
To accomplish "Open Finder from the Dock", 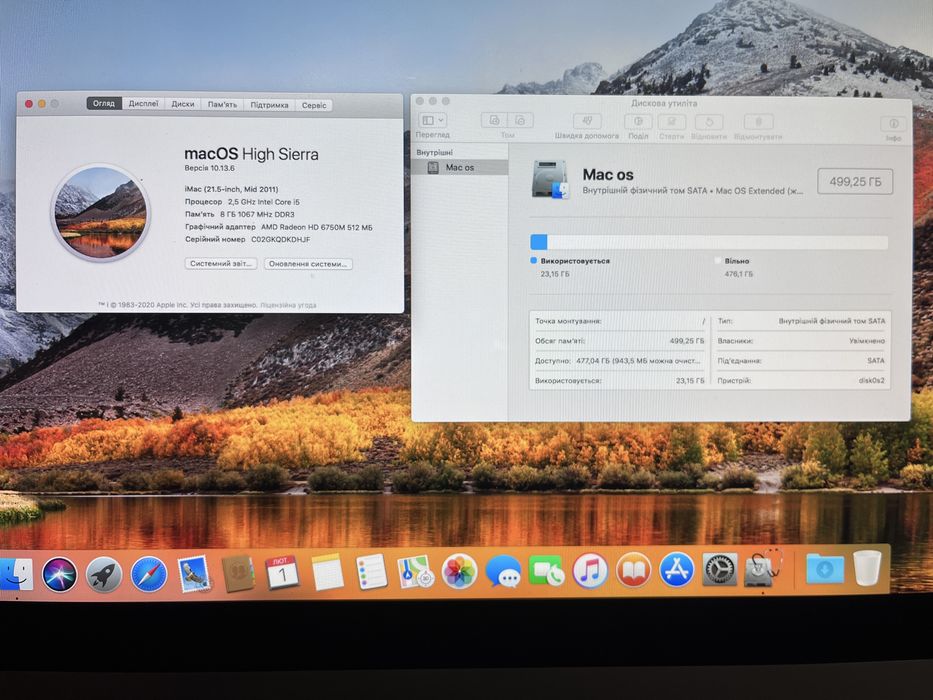I will pyautogui.click(x=15, y=574).
